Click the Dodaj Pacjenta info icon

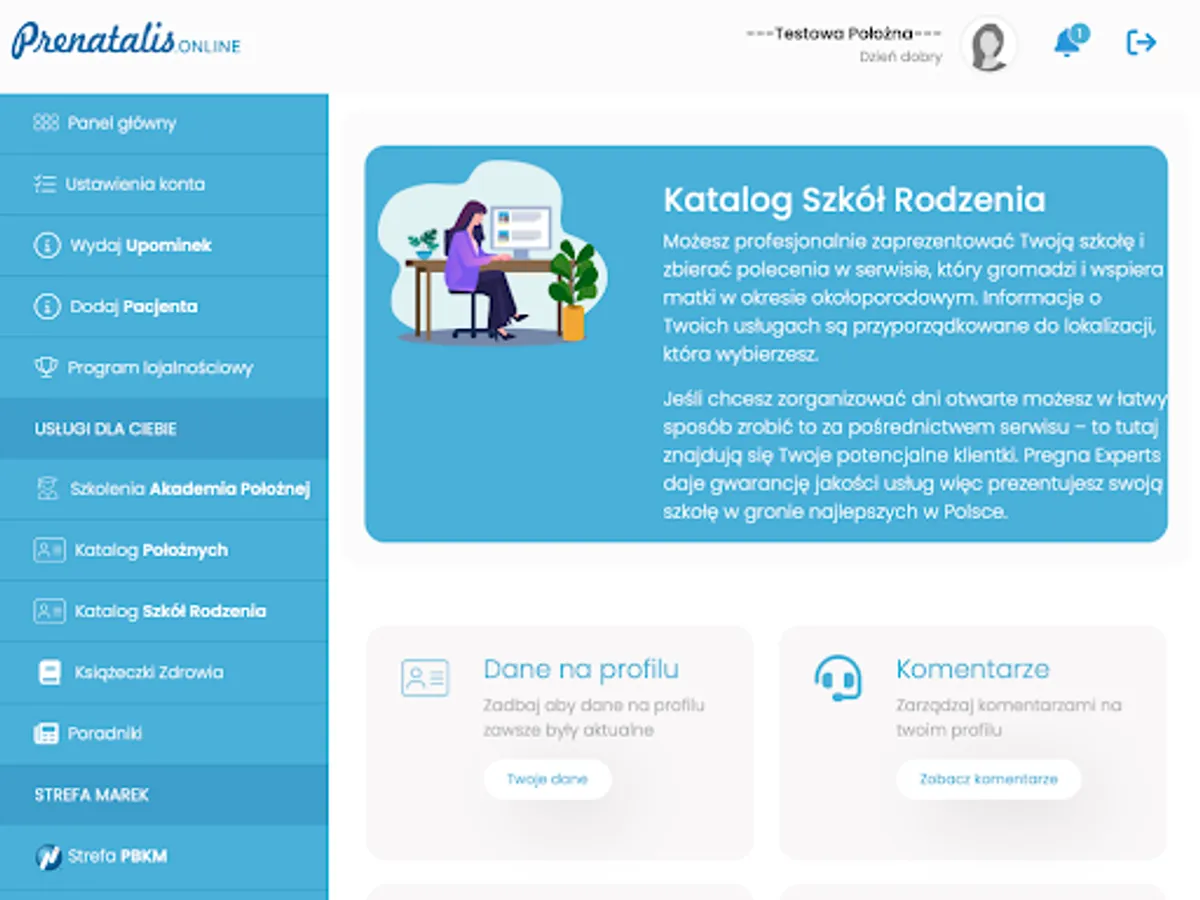[x=47, y=306]
